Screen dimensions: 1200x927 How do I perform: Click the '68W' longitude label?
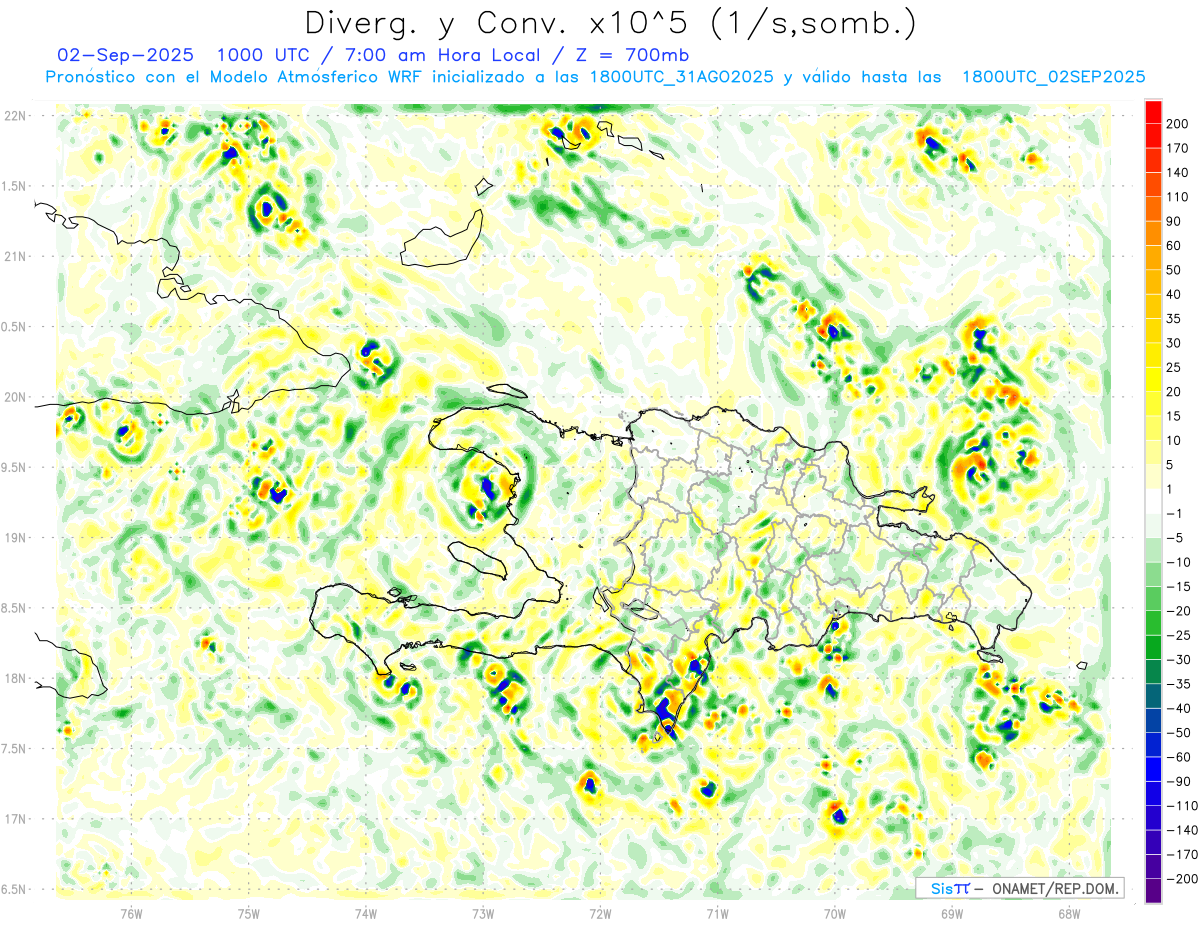click(1069, 914)
